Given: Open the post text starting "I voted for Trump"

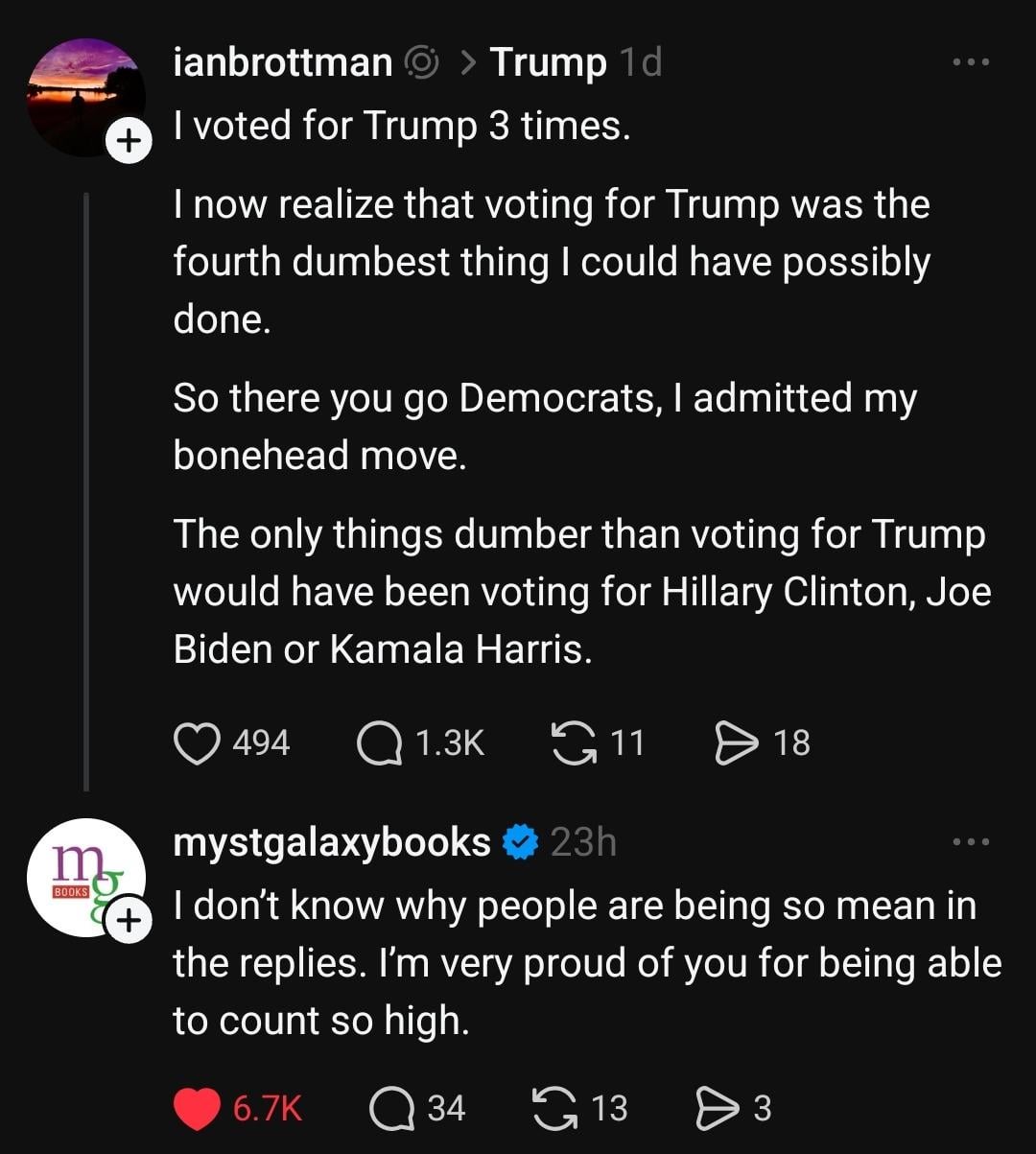Looking at the screenshot, I should click(x=403, y=126).
